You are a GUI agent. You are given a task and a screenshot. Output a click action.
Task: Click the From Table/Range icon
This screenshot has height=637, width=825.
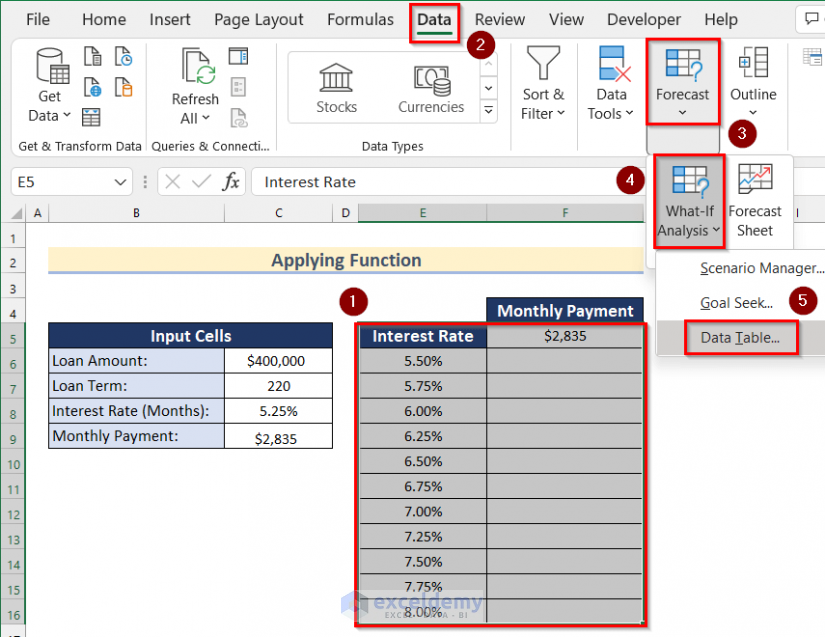pyautogui.click(x=91, y=117)
